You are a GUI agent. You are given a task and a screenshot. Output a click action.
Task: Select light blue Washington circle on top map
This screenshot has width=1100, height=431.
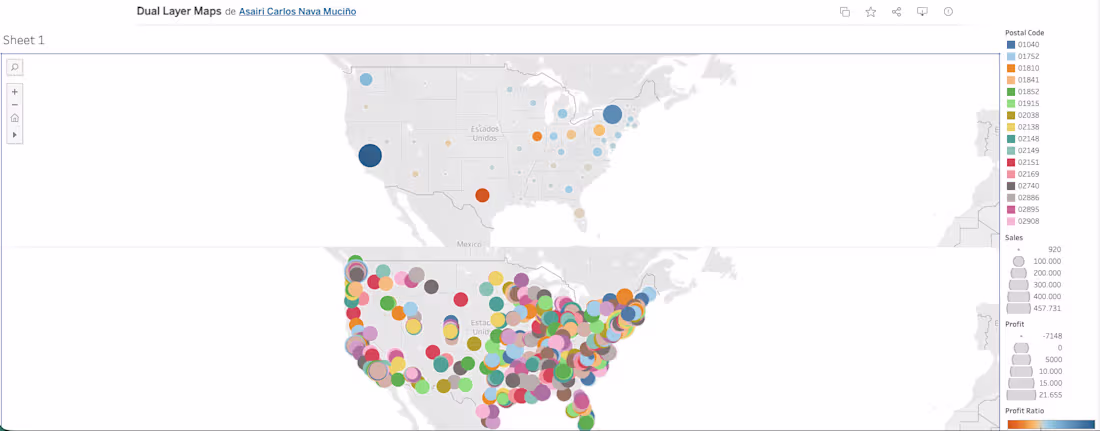click(x=365, y=79)
